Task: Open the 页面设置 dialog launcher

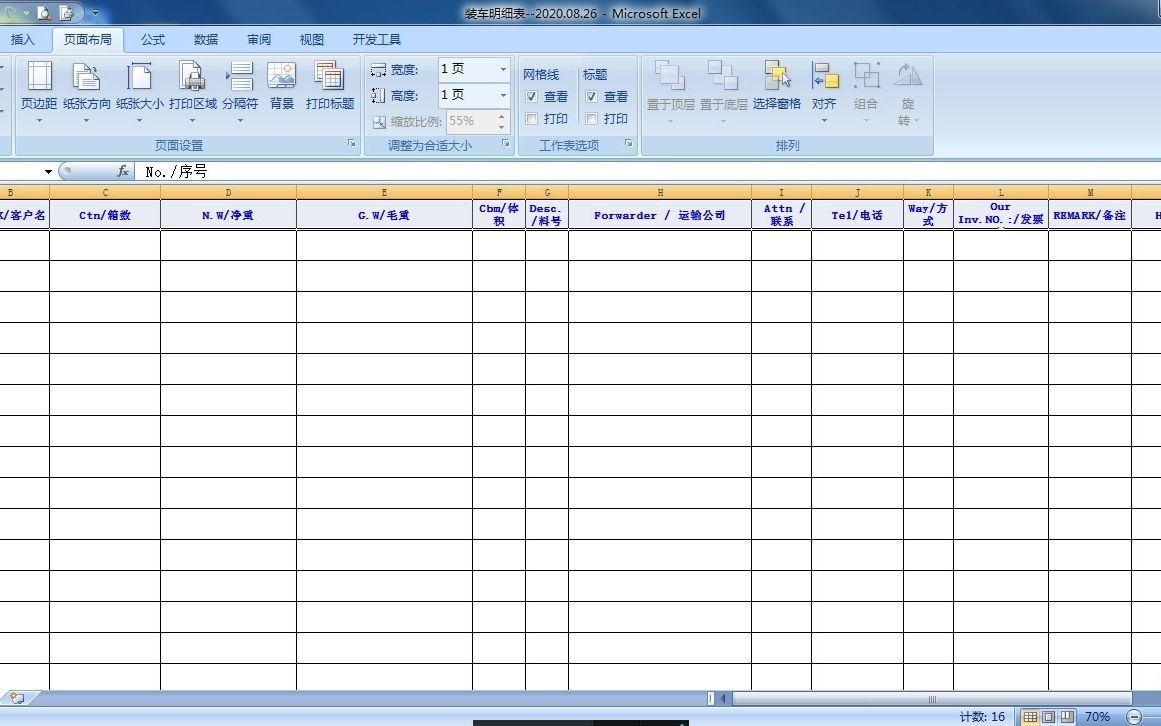Action: pos(352,145)
